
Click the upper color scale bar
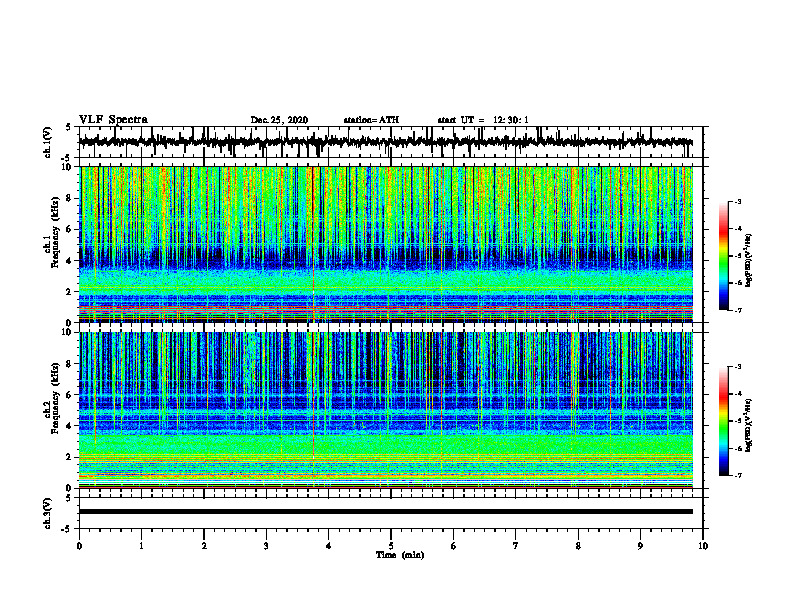pos(723,256)
